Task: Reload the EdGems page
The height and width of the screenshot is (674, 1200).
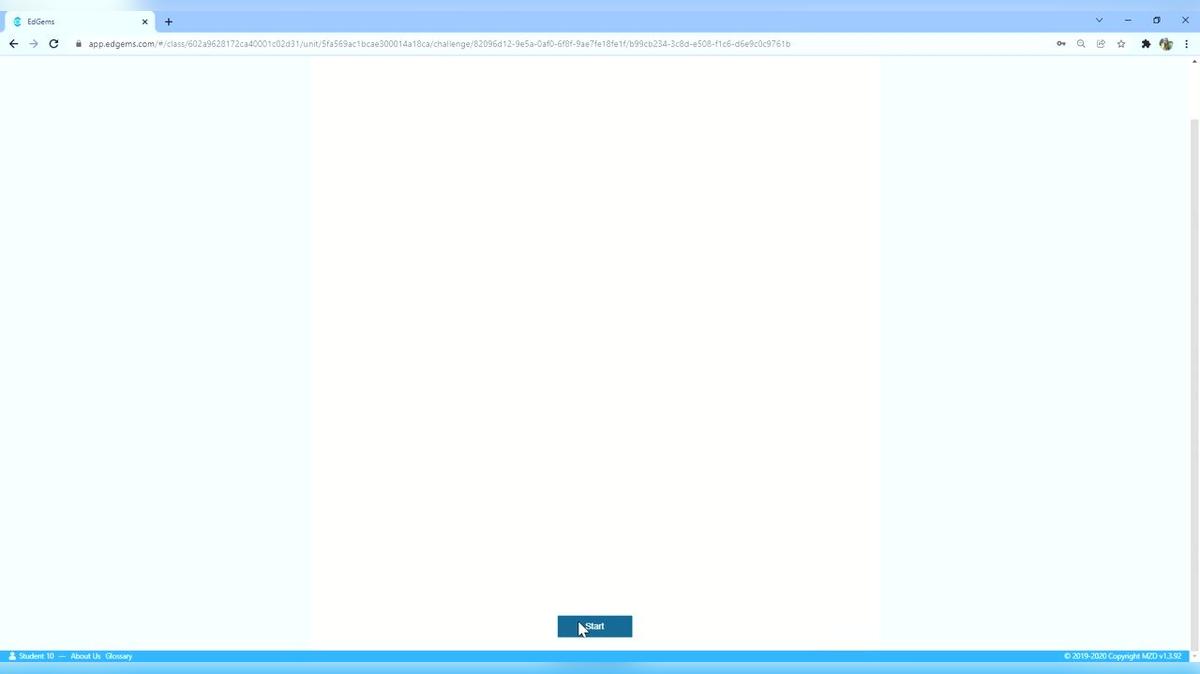Action: [54, 44]
